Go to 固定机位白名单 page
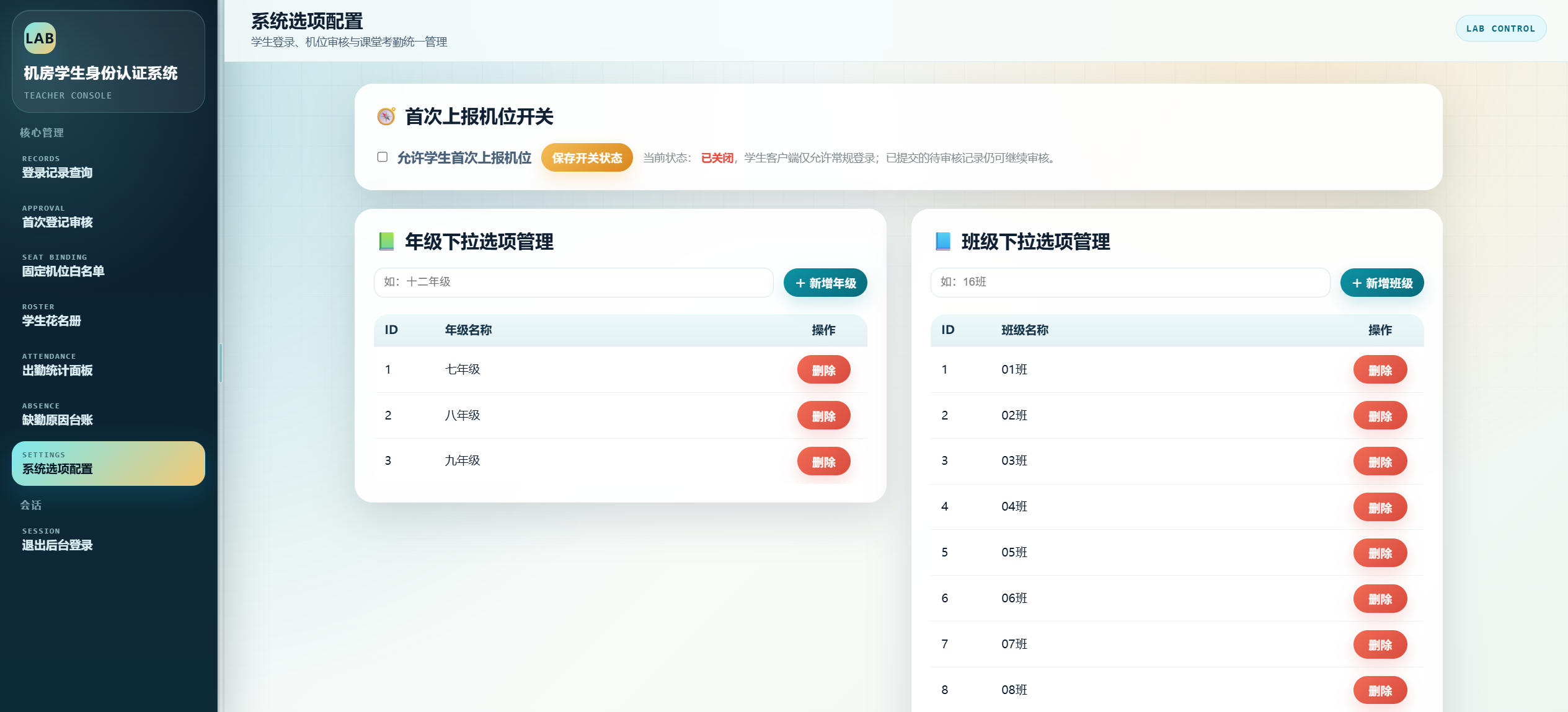The width and height of the screenshot is (1568, 712). point(108,265)
